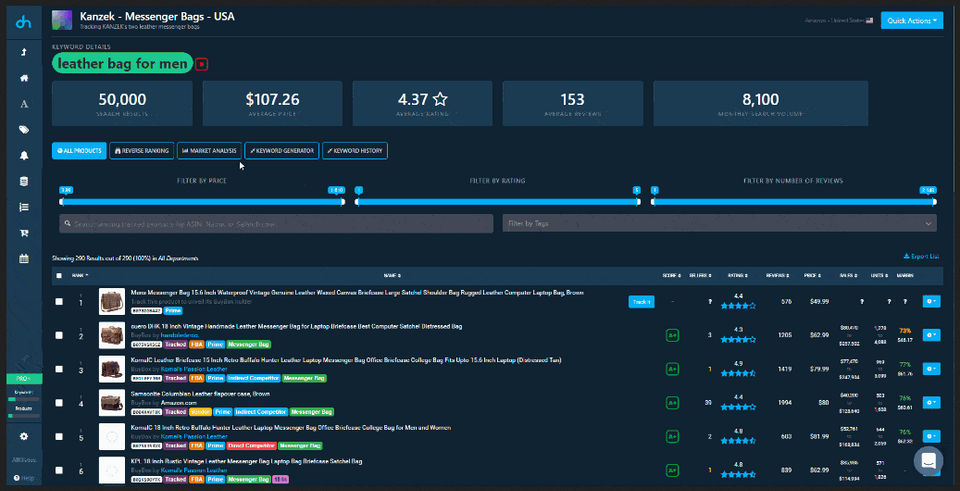This screenshot has height=491, width=960.
Task: Open the Quick Actions dropdown
Action: tap(911, 20)
